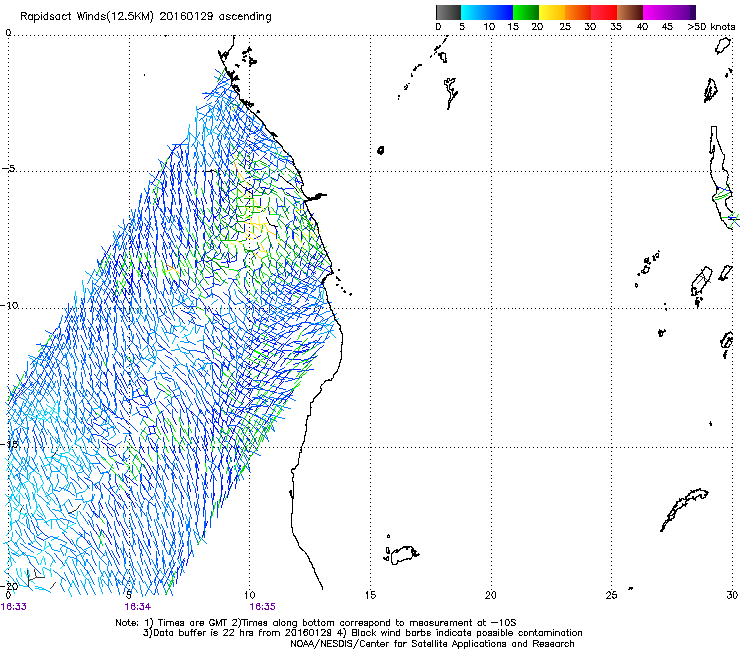
Task: Click the yellow 20-25 knots legend swatch
Action: tap(552, 12)
